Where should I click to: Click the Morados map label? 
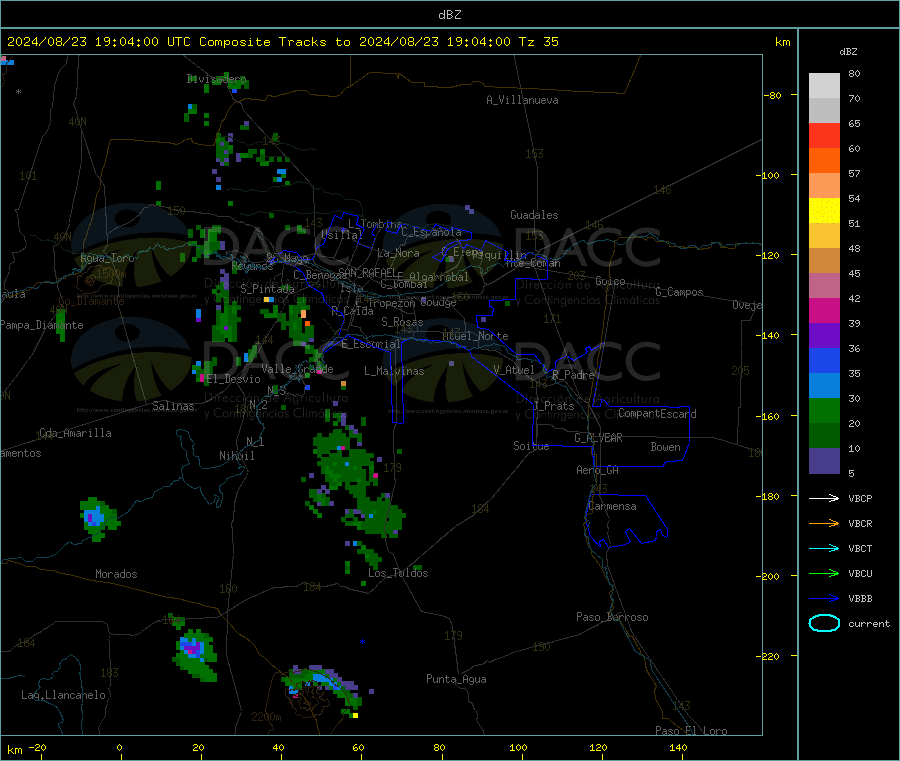tap(116, 574)
